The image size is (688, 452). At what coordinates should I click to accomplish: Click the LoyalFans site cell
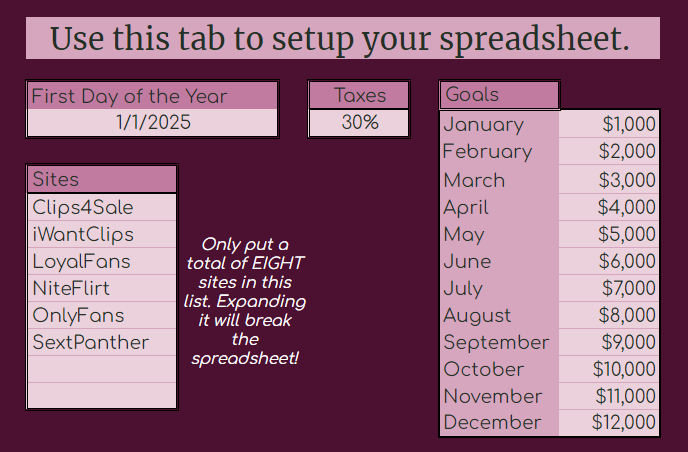102,262
